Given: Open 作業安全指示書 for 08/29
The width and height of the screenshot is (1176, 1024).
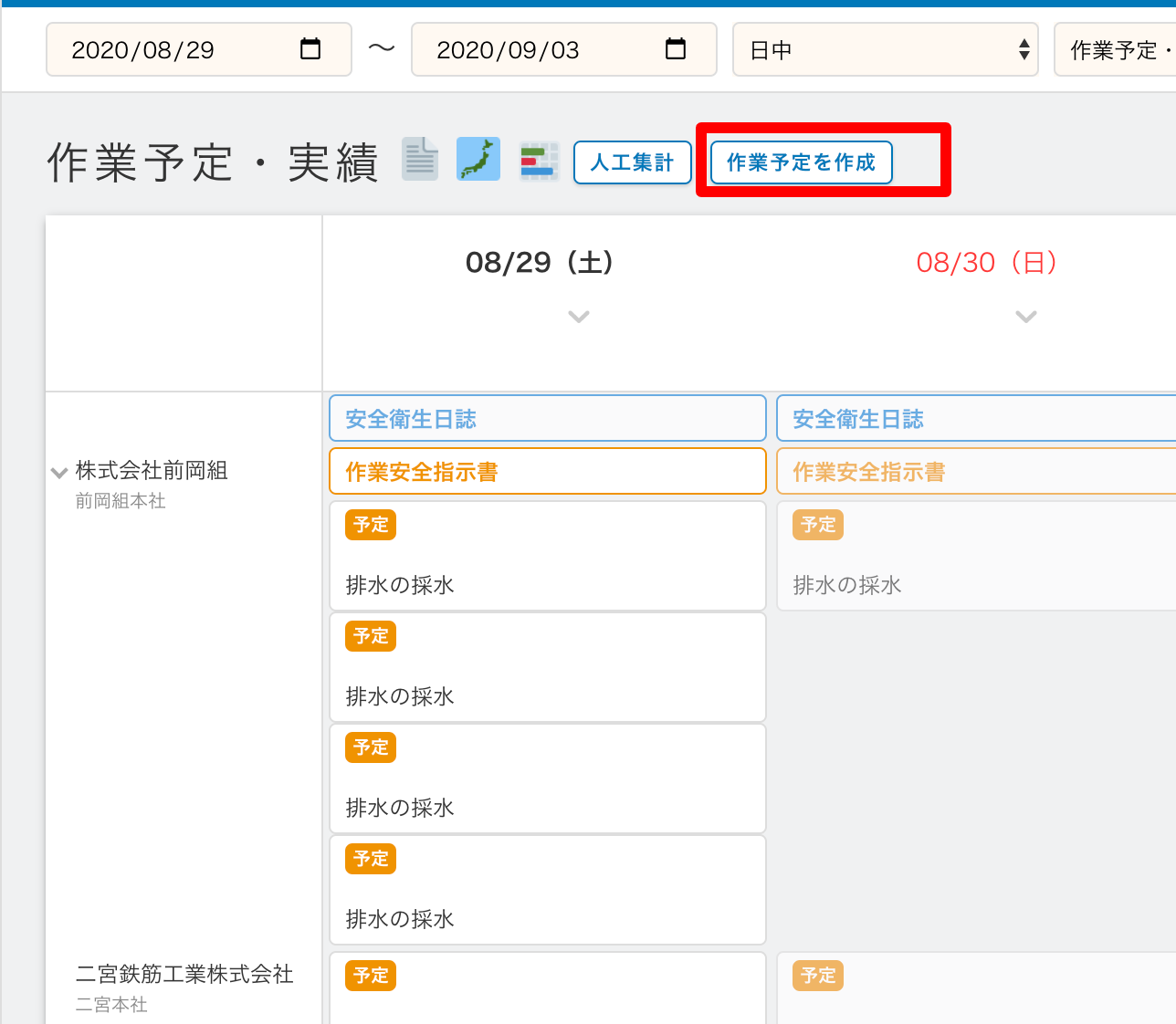Looking at the screenshot, I should pyautogui.click(x=547, y=472).
